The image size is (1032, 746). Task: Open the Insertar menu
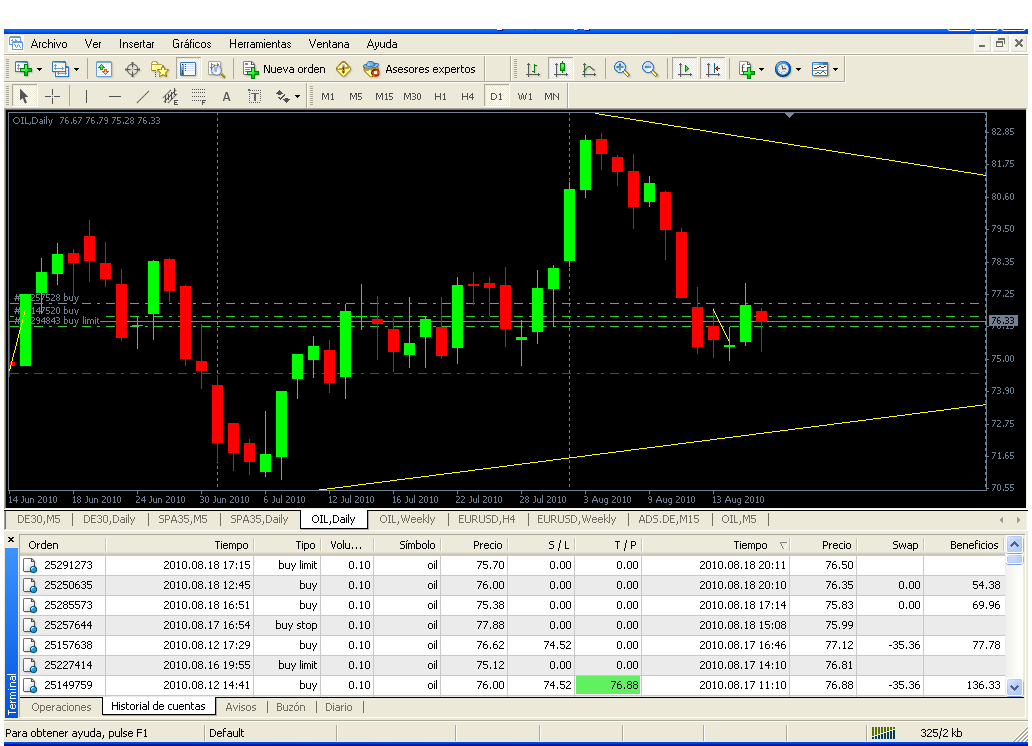click(136, 44)
